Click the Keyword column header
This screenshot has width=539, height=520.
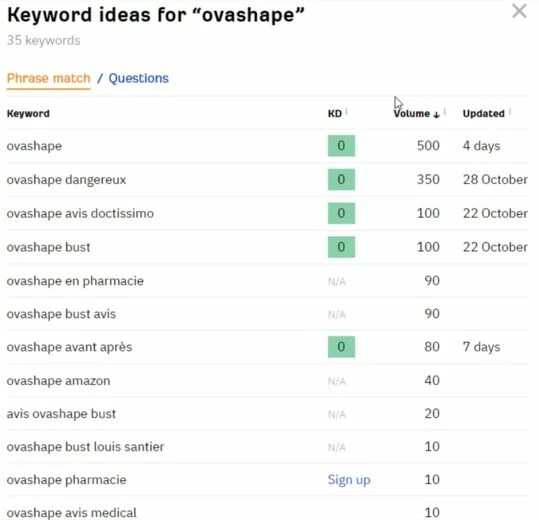(28, 114)
